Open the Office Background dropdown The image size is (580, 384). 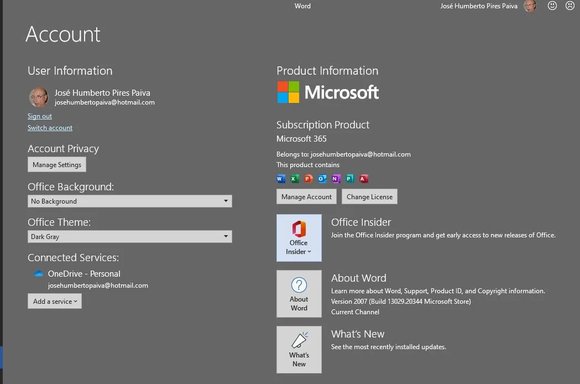[x=130, y=201]
